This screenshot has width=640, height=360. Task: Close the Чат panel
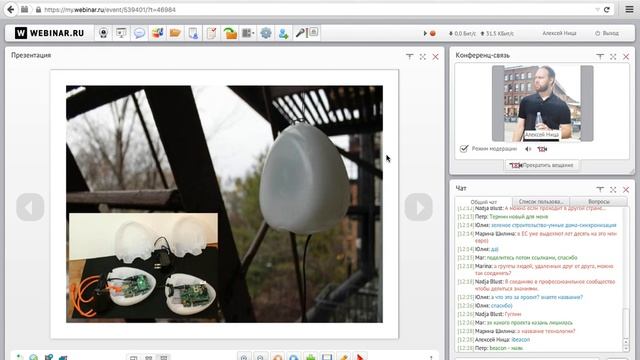coord(626,189)
